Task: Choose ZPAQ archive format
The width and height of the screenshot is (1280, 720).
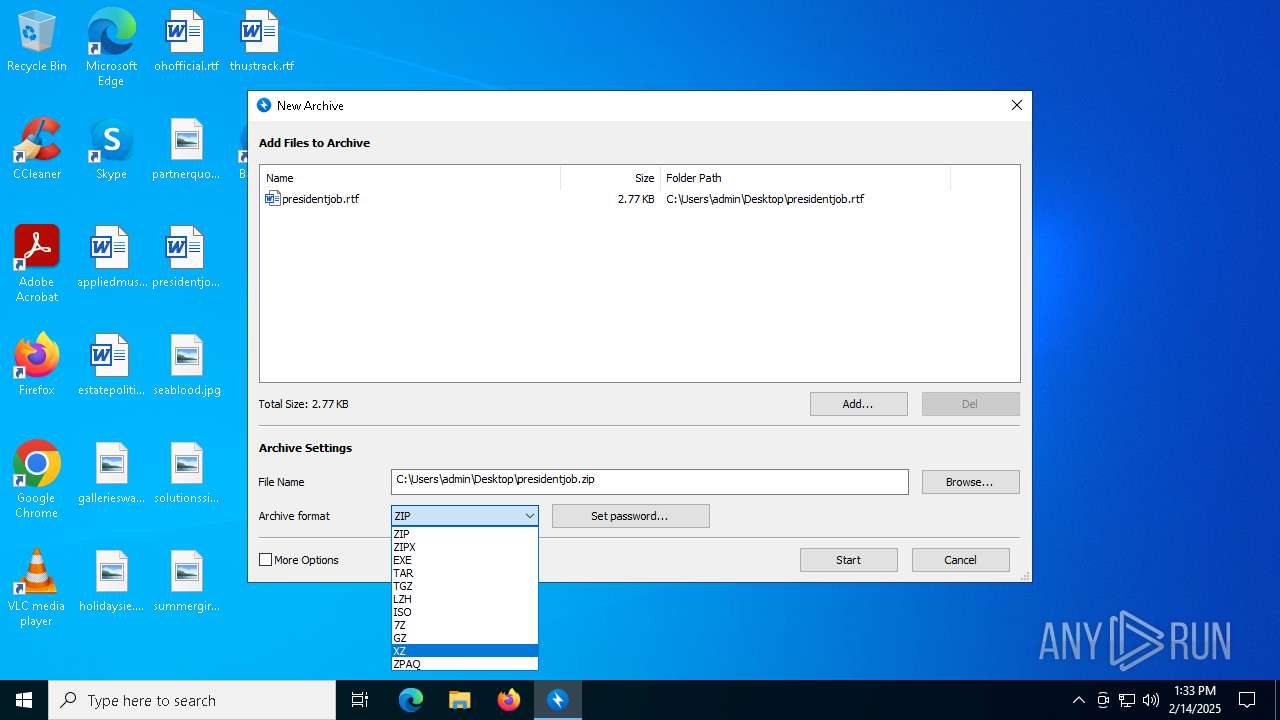Action: [x=465, y=664]
